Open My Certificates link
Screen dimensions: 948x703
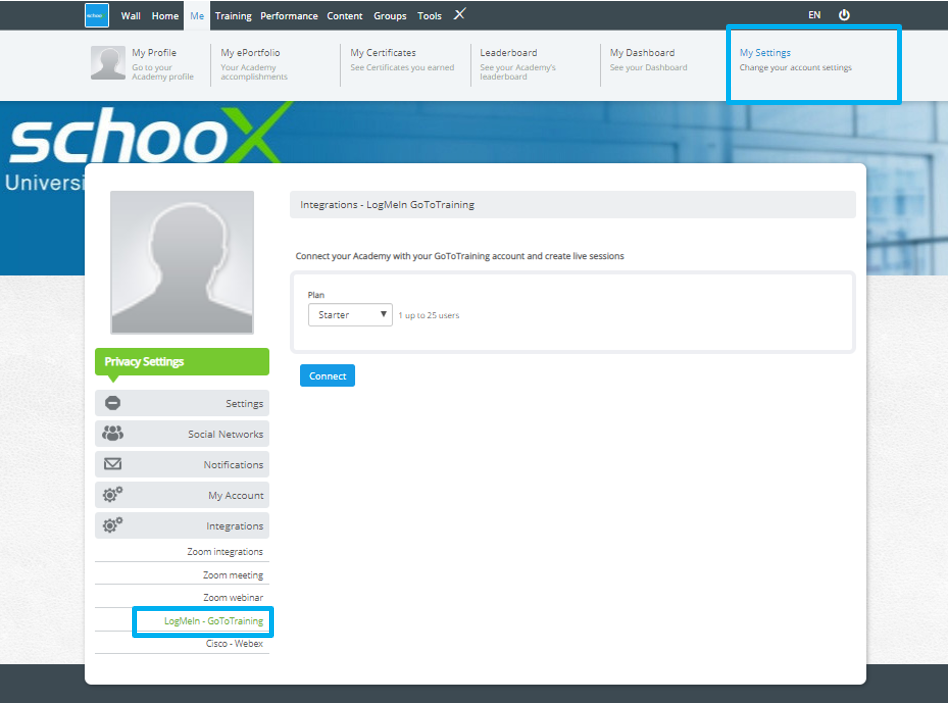pos(383,53)
